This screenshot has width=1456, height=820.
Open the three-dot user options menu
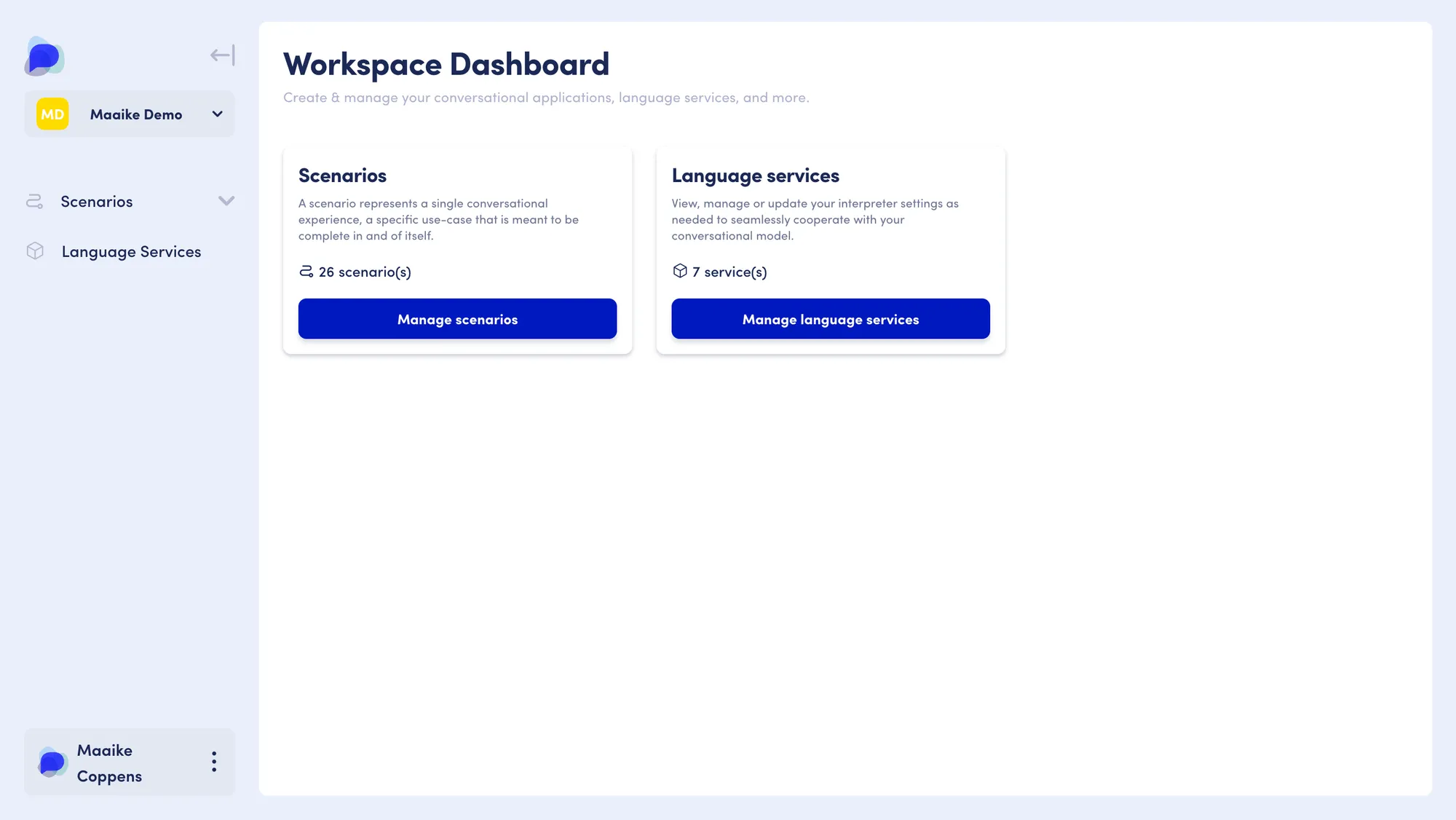pyautogui.click(x=214, y=762)
